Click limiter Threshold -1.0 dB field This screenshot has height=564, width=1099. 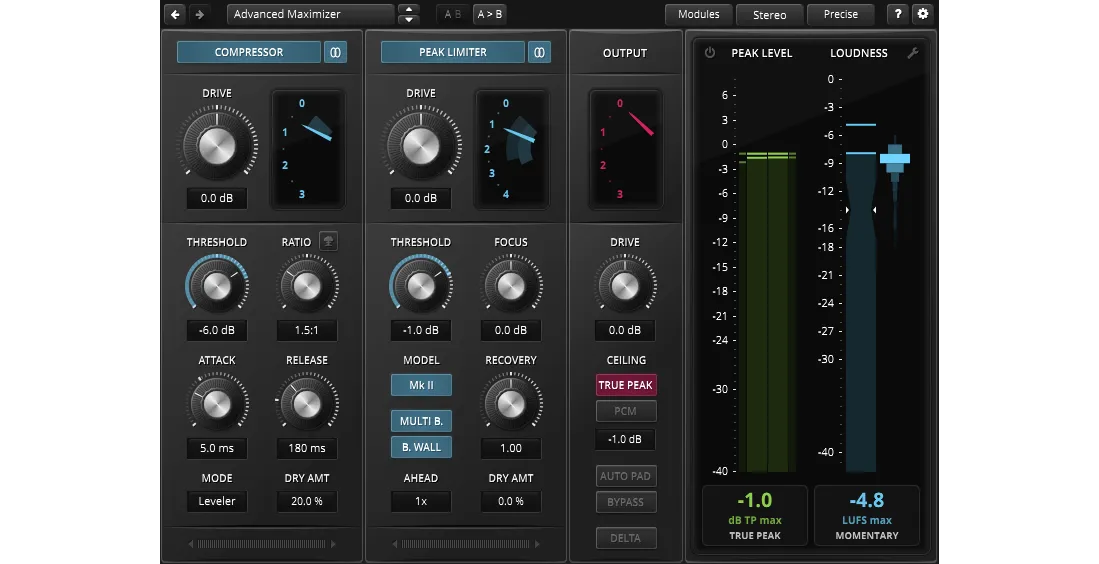pyautogui.click(x=421, y=330)
